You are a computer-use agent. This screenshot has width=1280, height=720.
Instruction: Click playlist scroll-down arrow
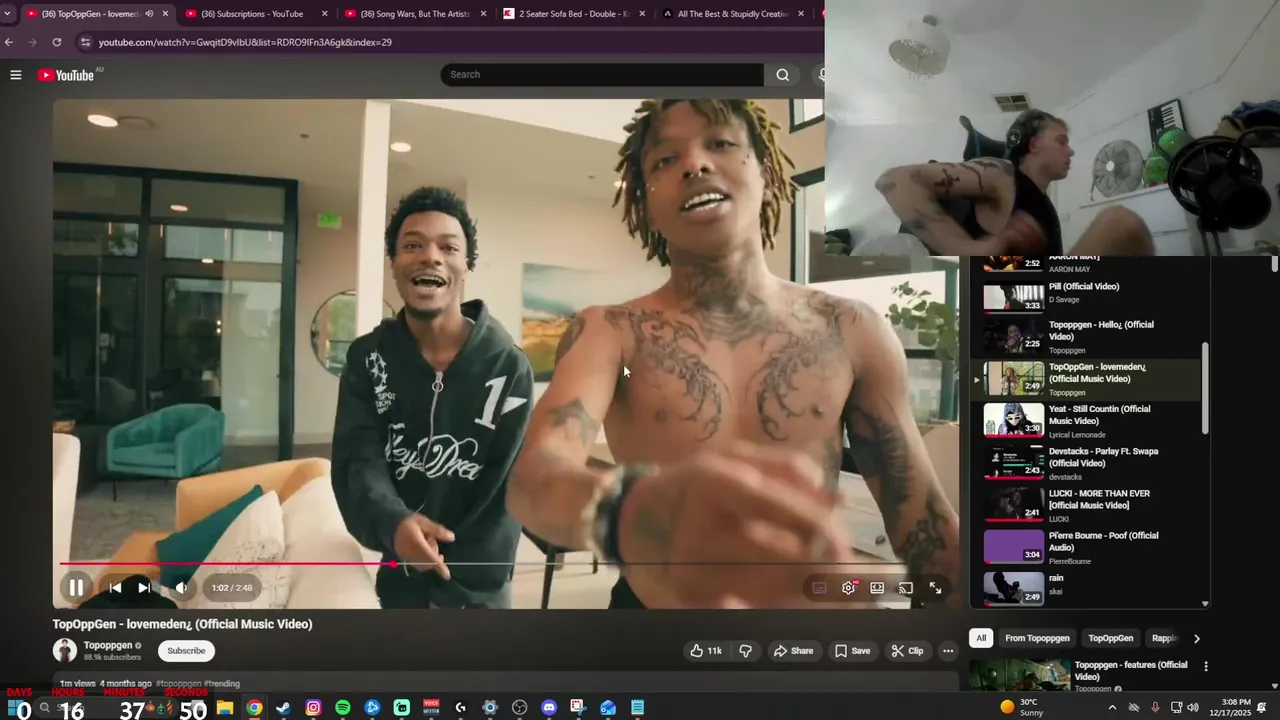click(1205, 603)
